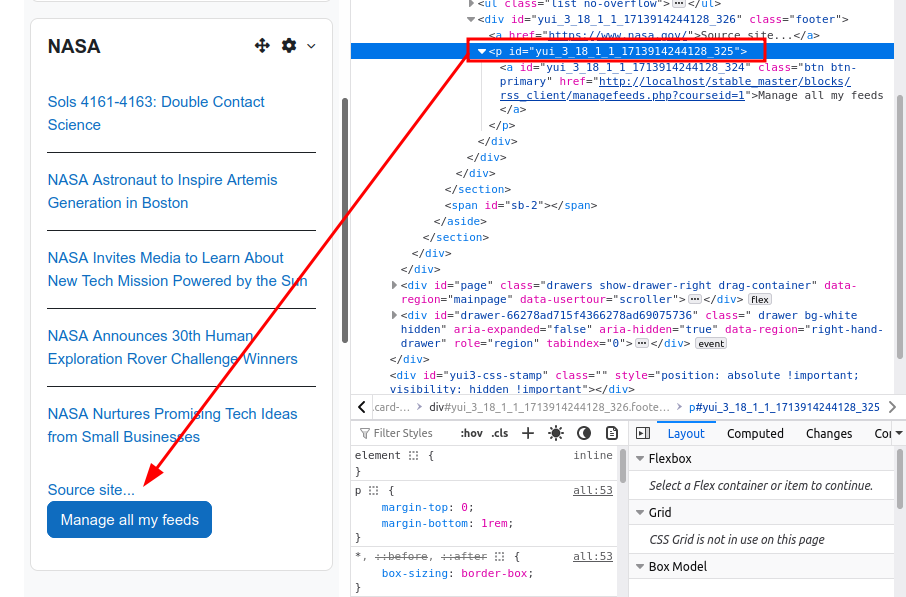Click selector highlighter icon beside element rule
Image resolution: width=906 pixels, height=597 pixels.
(413, 455)
